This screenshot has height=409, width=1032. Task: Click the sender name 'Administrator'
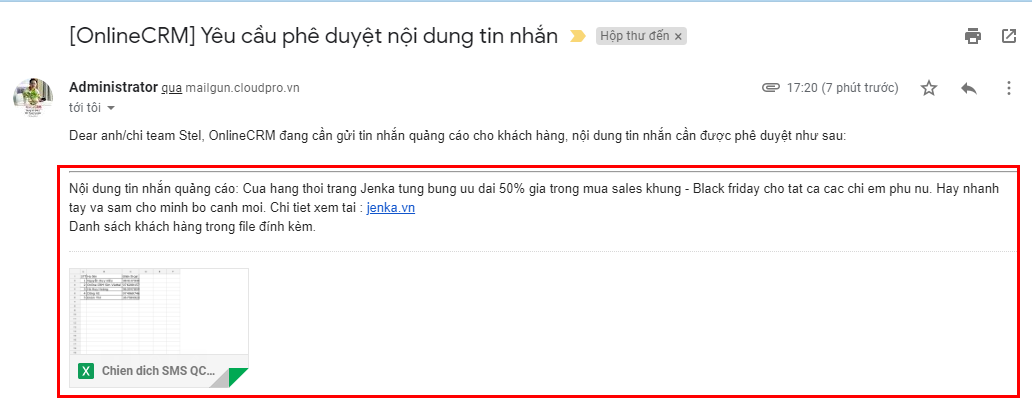113,88
